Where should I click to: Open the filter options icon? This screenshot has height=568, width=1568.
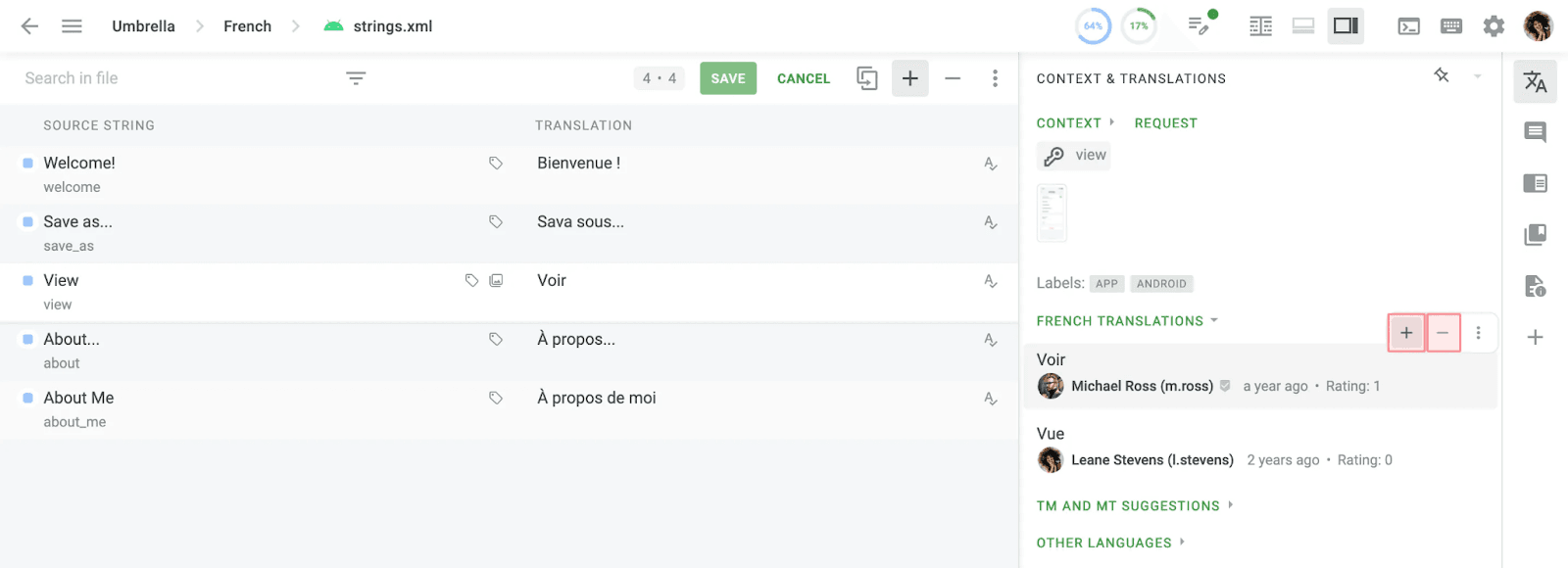click(356, 78)
